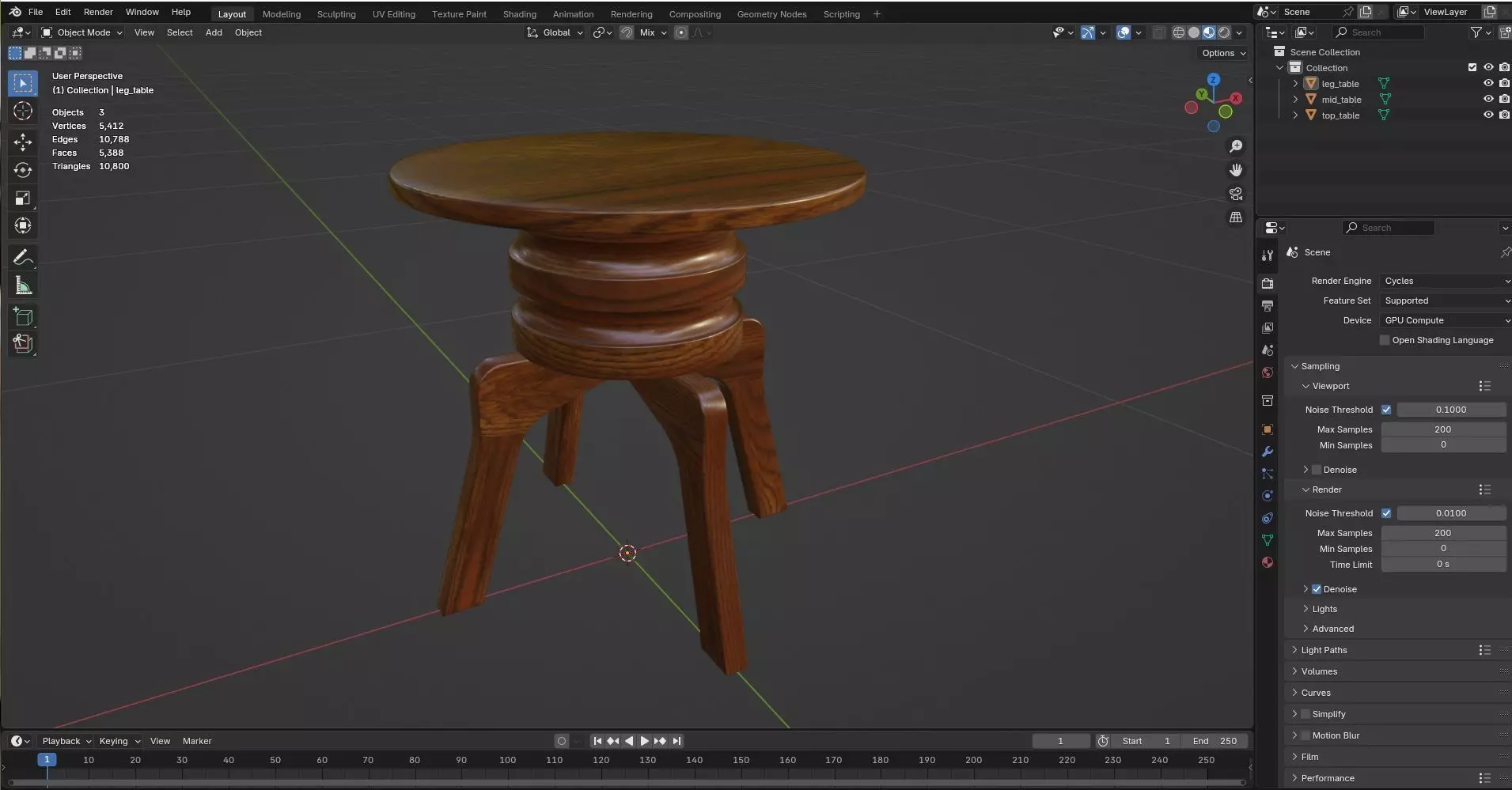Screen dimensions: 1512x790
Task: Expand leg_table in the outliner
Action: click(x=1295, y=83)
